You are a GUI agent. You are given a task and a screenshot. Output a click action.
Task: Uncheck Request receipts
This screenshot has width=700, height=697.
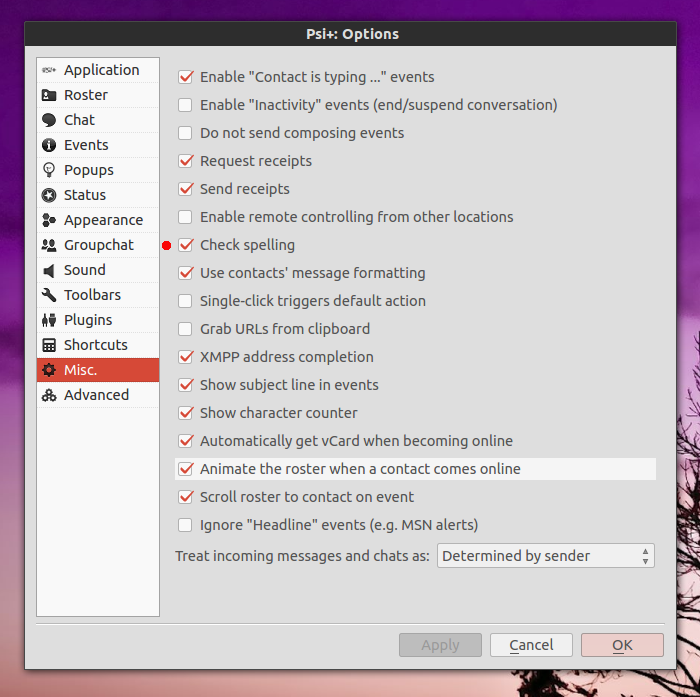click(x=185, y=161)
